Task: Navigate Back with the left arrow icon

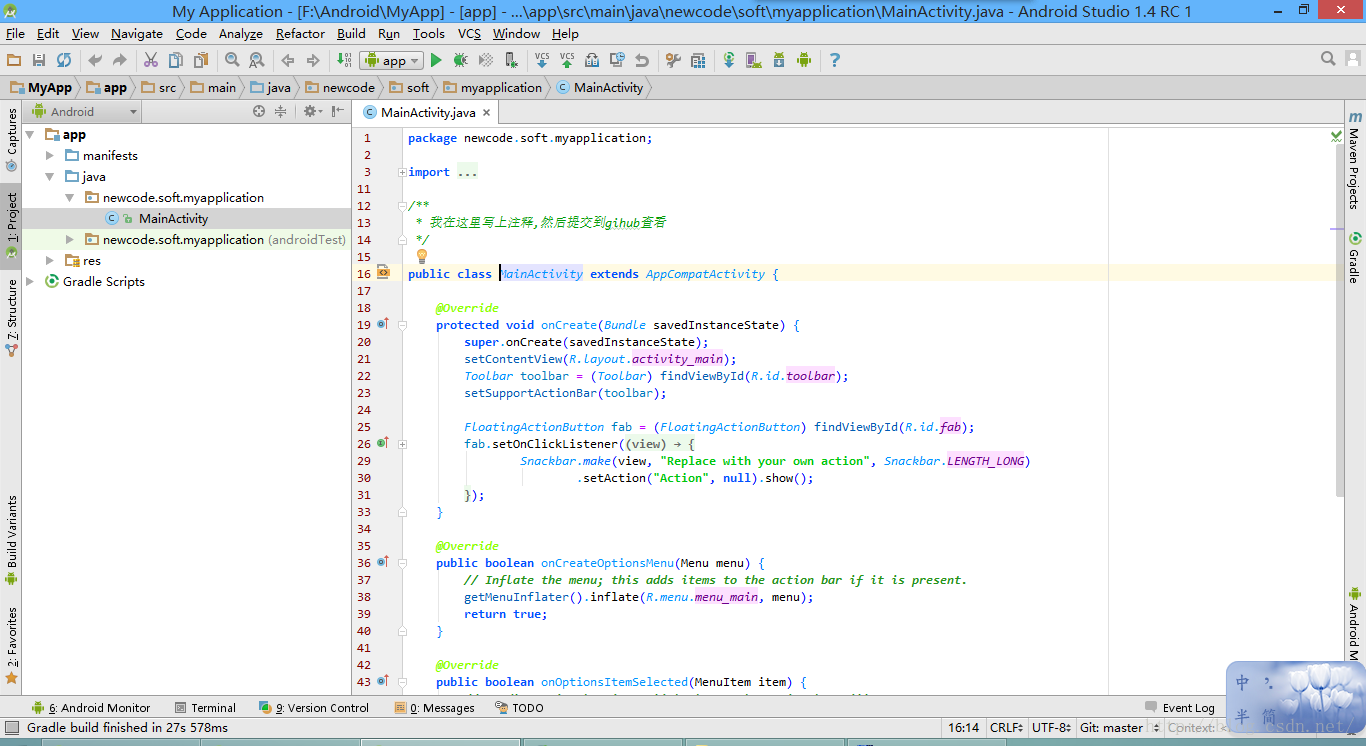Action: pos(288,60)
